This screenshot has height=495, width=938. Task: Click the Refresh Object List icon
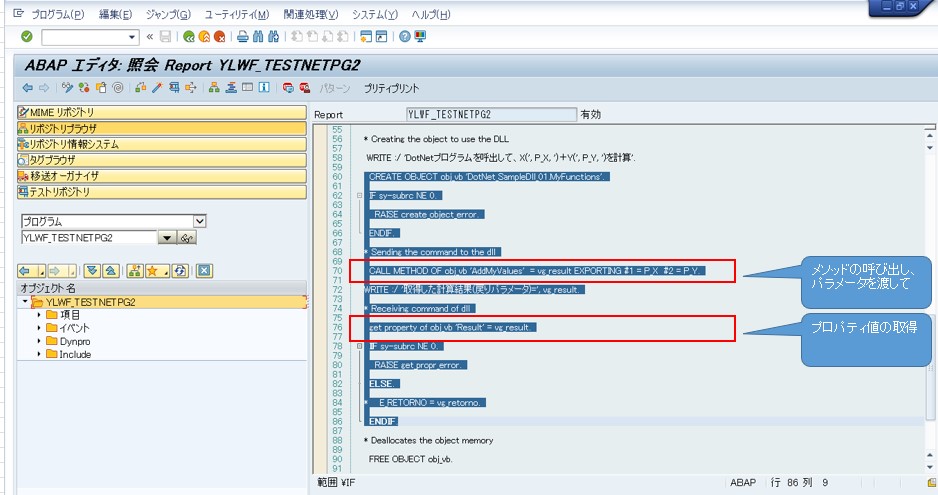(180, 271)
